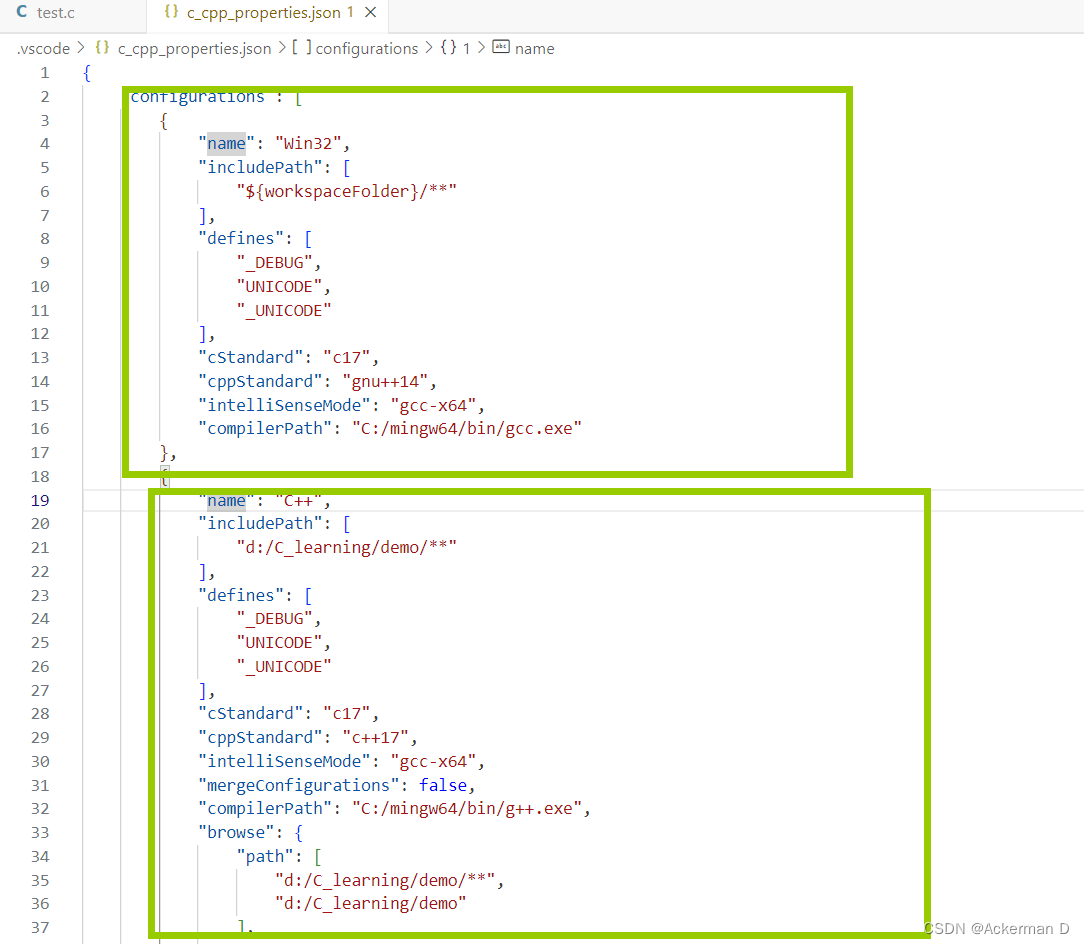Click the false value of mergeConfigurations

443,785
